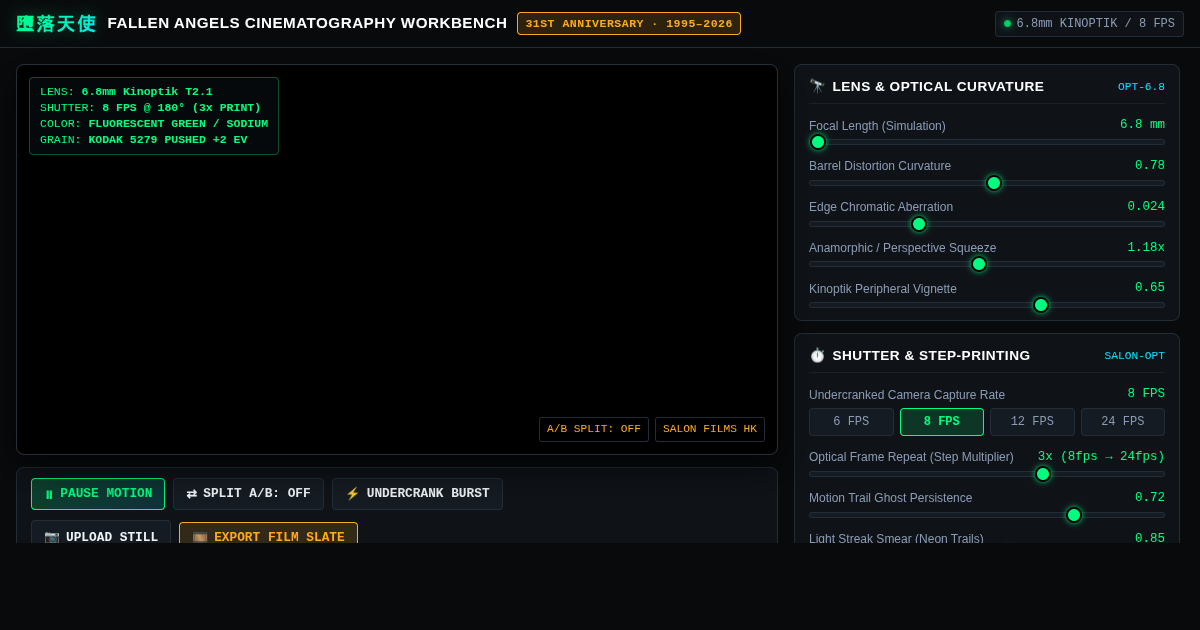The width and height of the screenshot is (1200, 630).
Task: Select 6 FPS capture rate
Action: click(x=851, y=422)
